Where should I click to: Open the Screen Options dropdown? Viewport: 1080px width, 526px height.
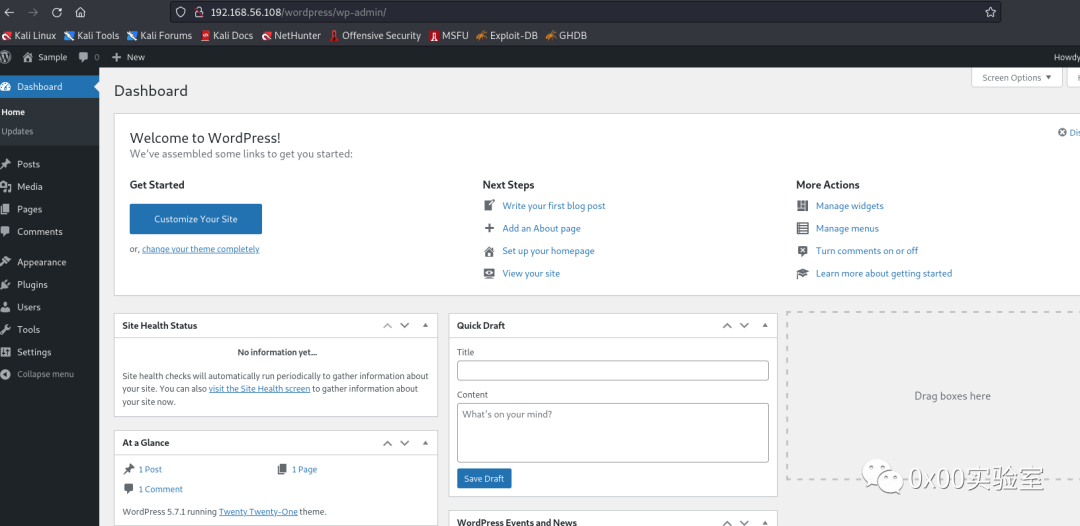point(1017,78)
